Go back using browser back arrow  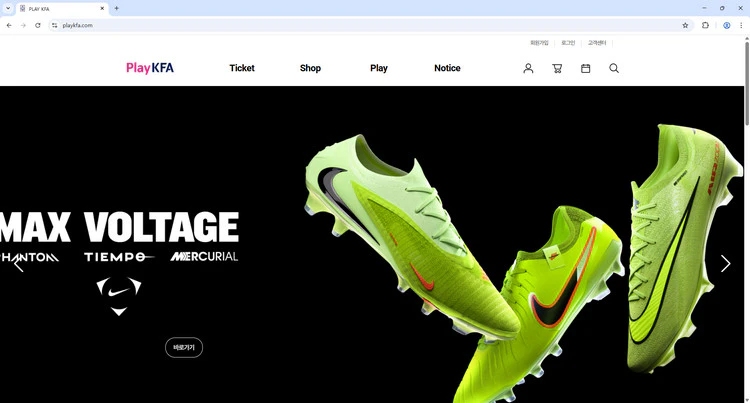9,25
